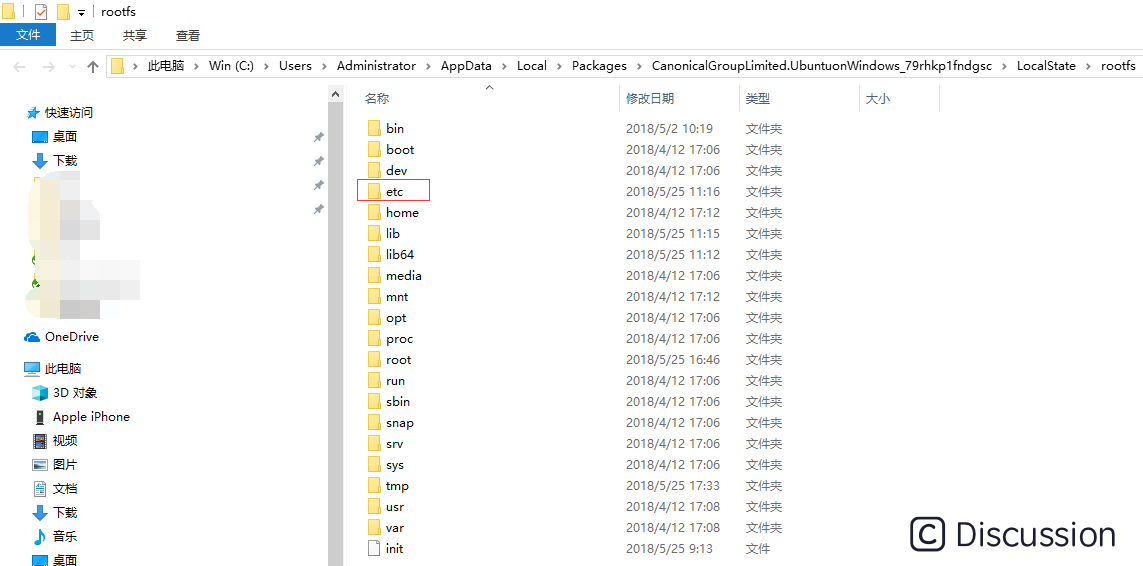The image size is (1143, 566).
Task: Select the var folder icon
Action: click(374, 527)
